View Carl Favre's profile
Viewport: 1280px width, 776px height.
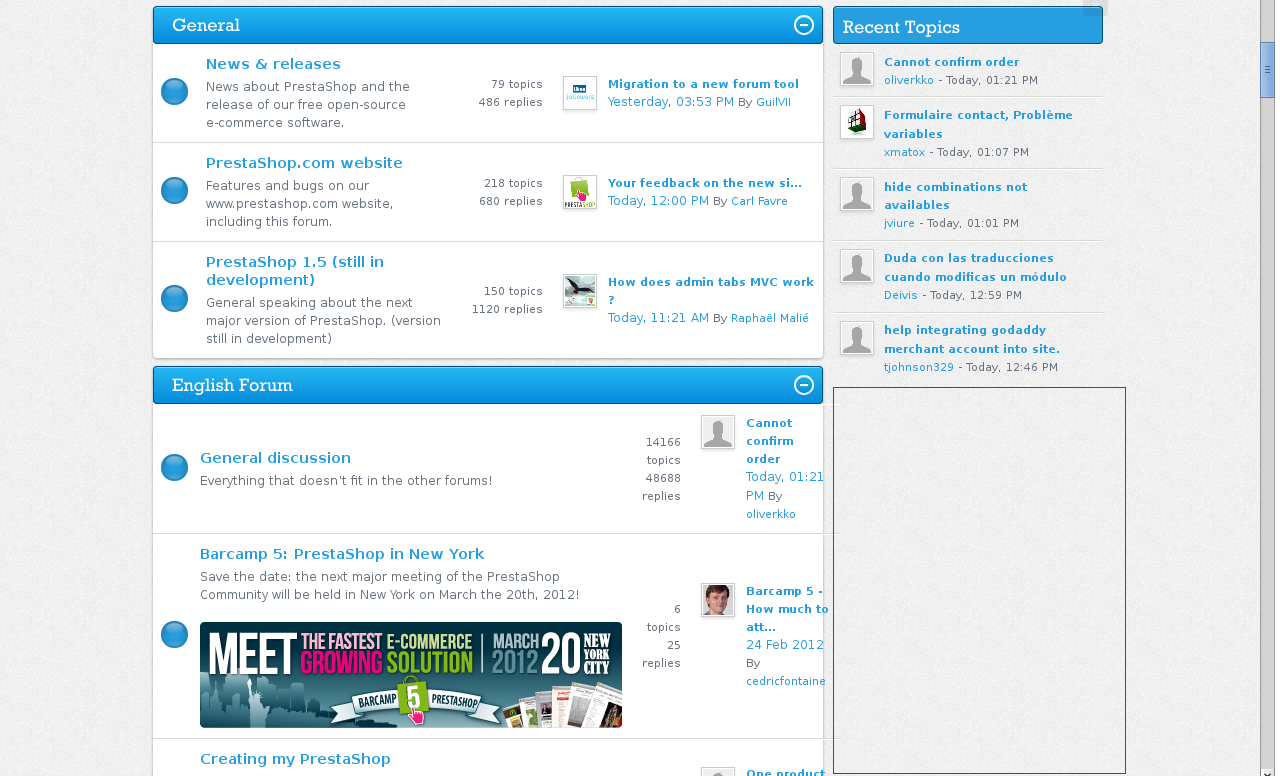(759, 201)
